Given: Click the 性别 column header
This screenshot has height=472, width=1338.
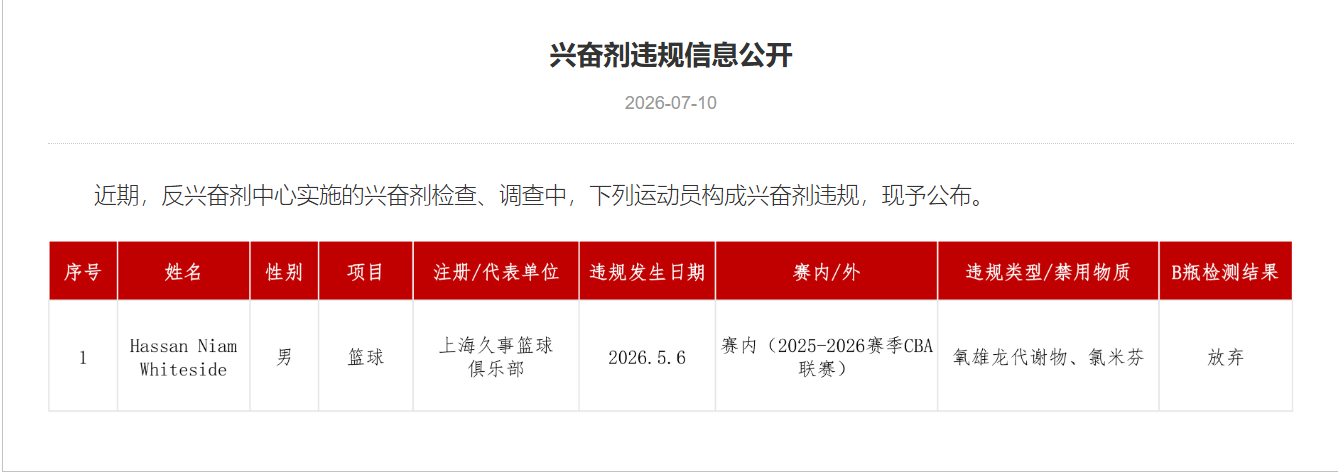Looking at the screenshot, I should point(284,271).
